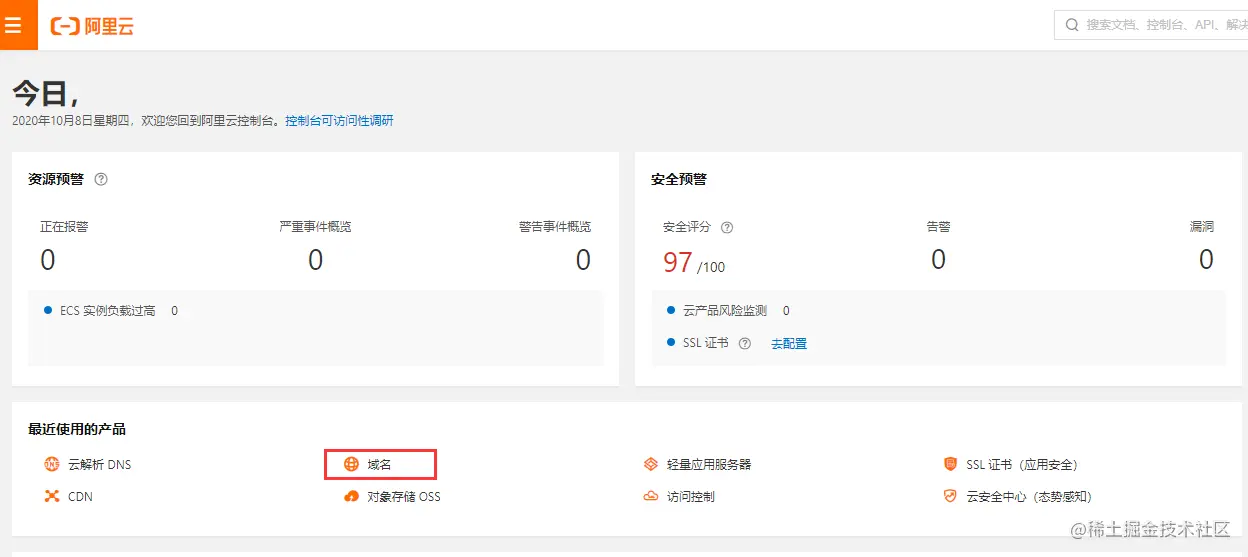Screen dimensions: 1248x557
Task: Click the 严重事件概览 count 0
Action: point(316,260)
